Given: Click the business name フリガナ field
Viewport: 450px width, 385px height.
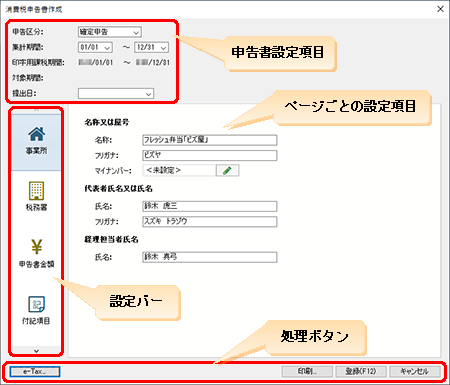Looking at the screenshot, I should tap(210, 155).
